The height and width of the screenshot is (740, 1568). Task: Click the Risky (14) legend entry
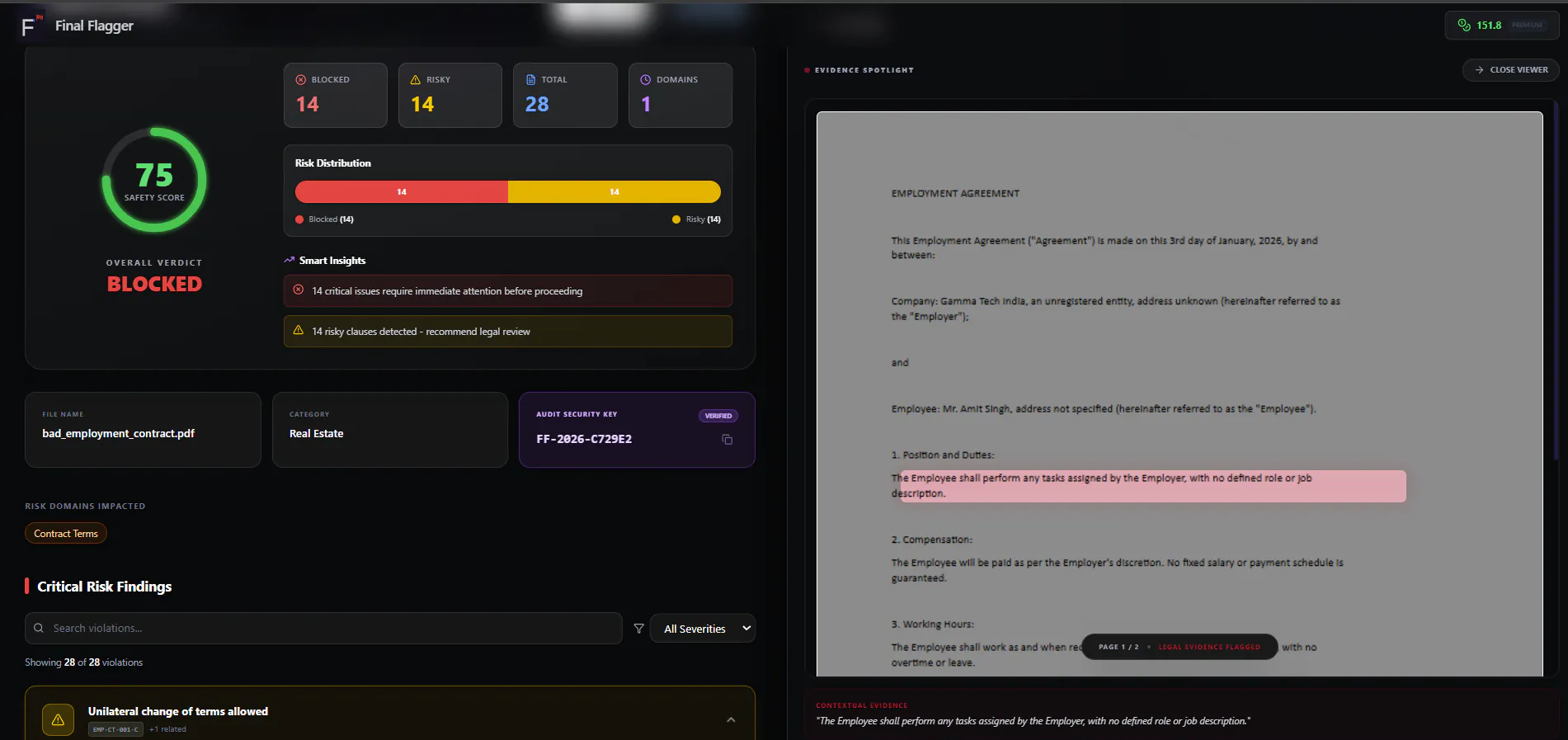(x=696, y=219)
